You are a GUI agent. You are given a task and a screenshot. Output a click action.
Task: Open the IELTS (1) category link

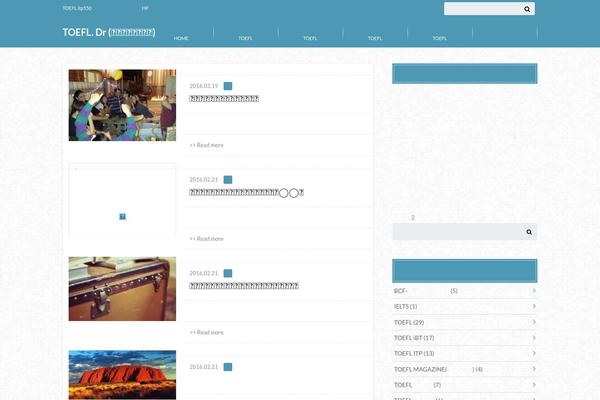405,306
